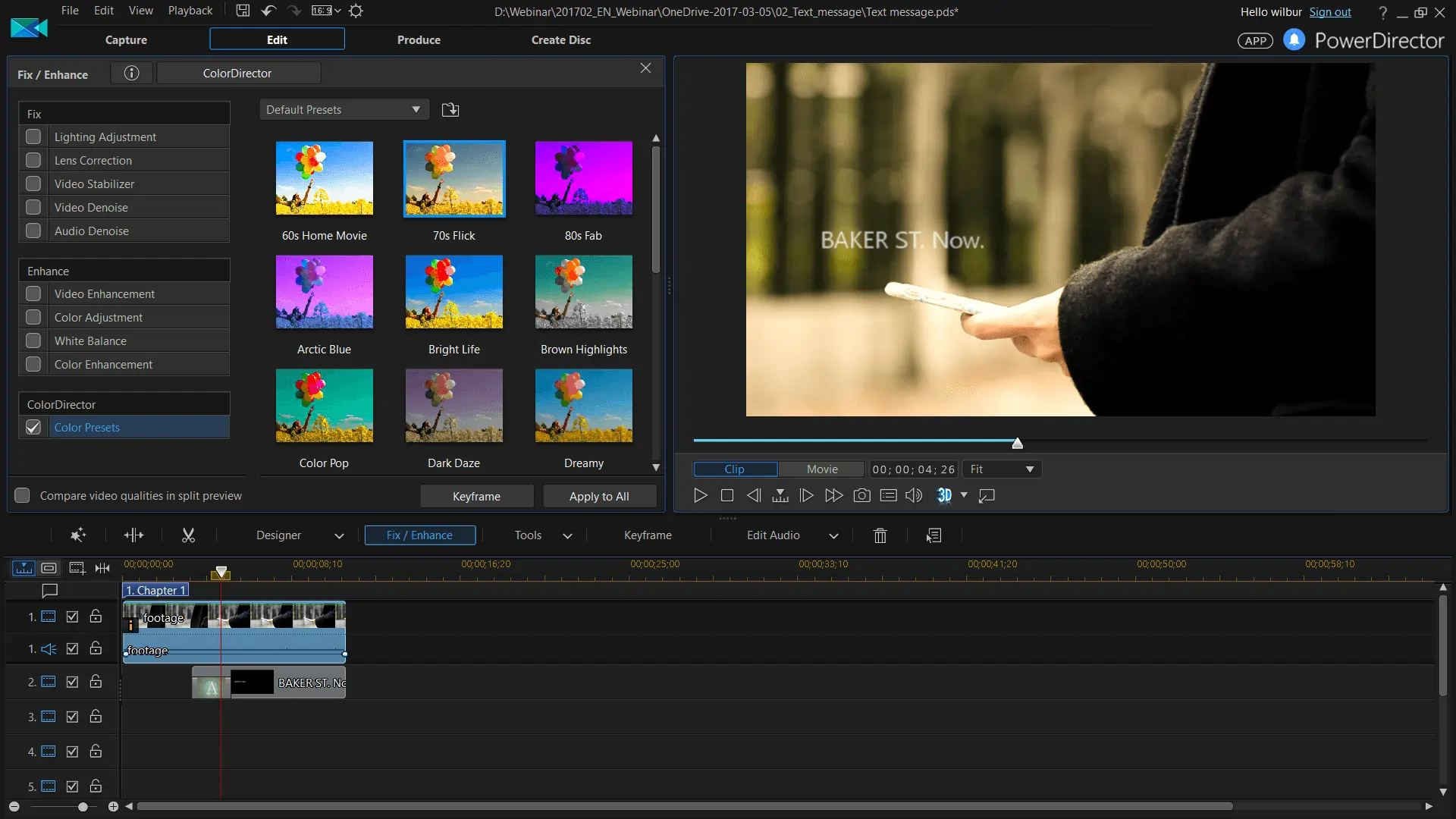Select the 70s Flick preset thumbnail
The height and width of the screenshot is (819, 1456).
click(453, 178)
